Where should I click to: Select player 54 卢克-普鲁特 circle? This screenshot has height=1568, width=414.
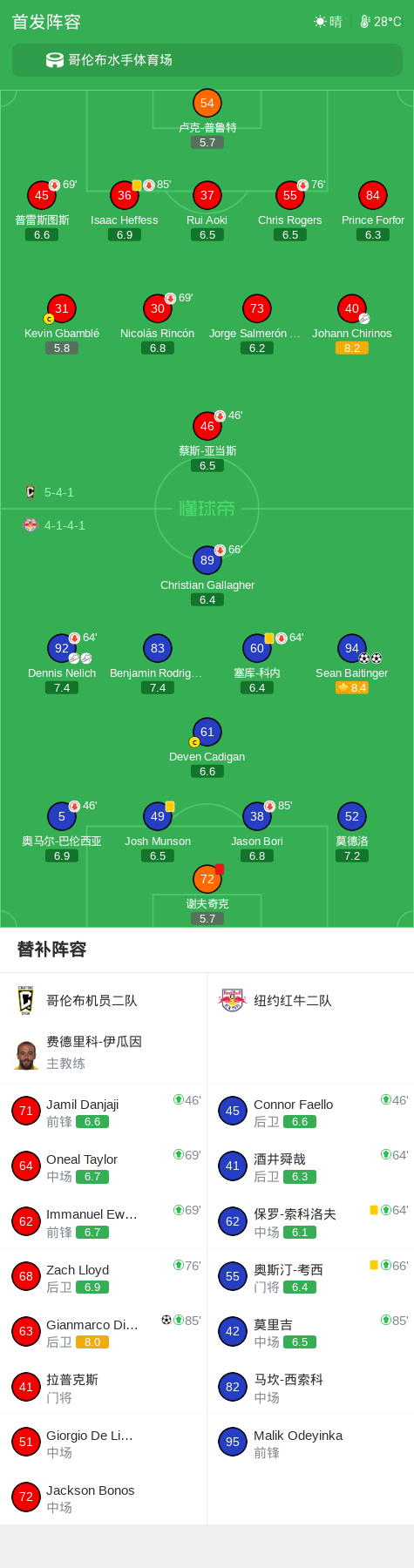pos(207,103)
